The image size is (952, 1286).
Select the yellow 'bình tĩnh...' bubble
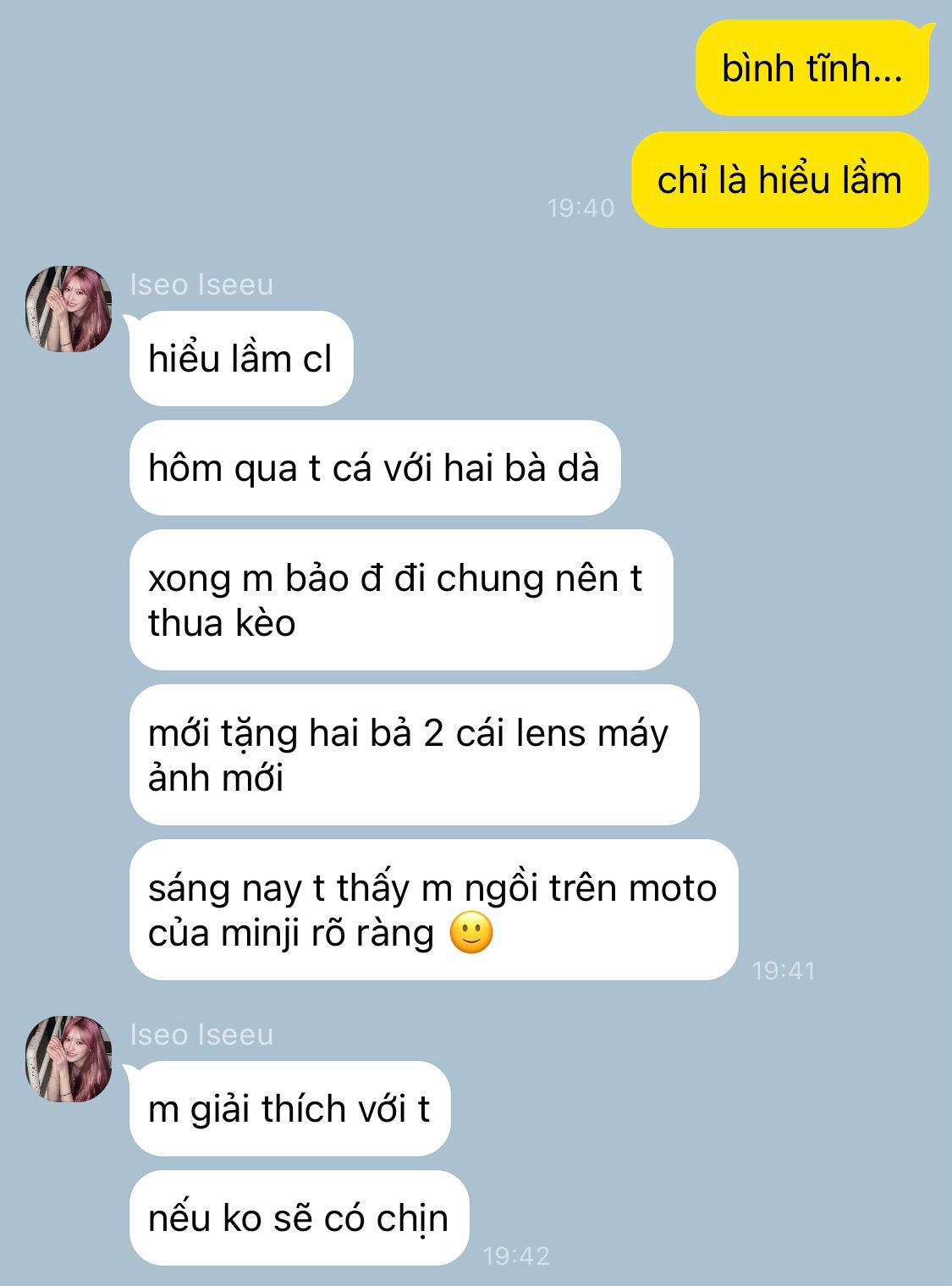pyautogui.click(x=812, y=68)
